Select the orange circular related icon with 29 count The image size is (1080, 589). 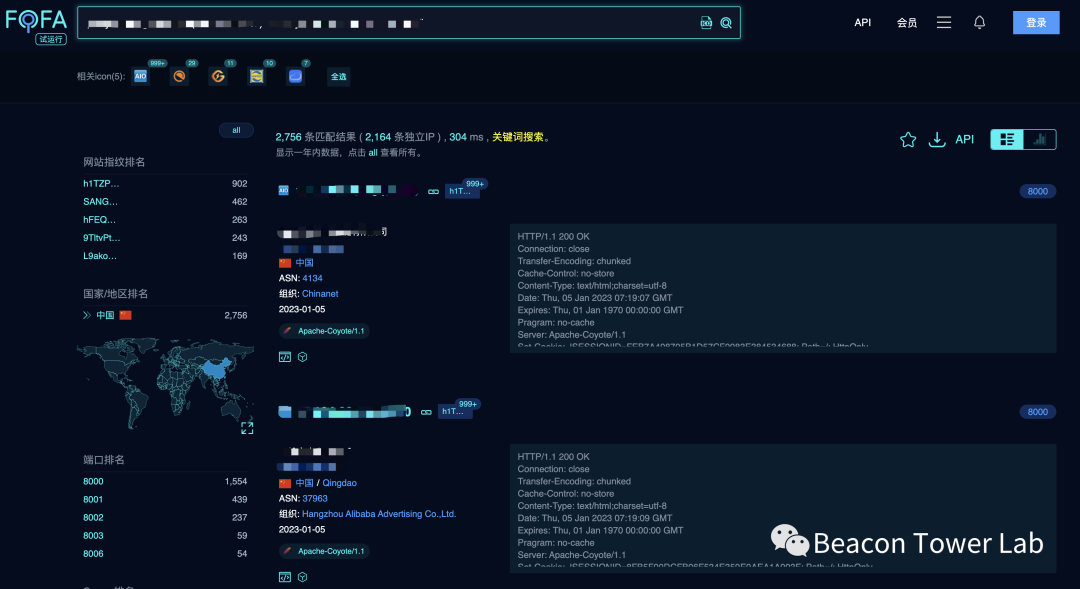179,76
